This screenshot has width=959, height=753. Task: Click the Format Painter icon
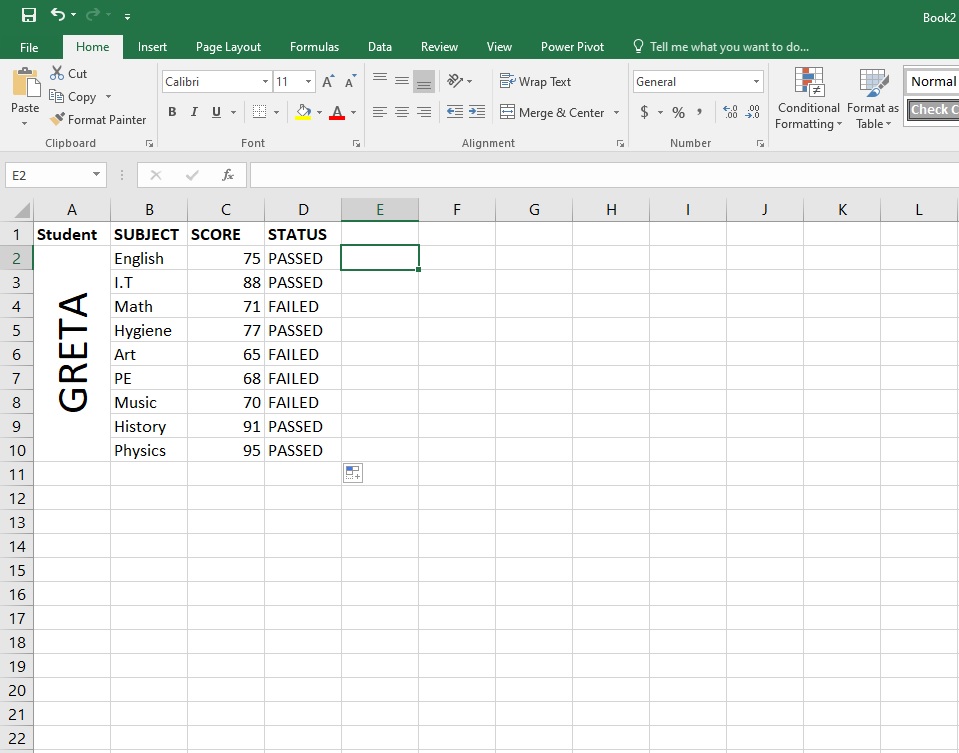[x=57, y=119]
